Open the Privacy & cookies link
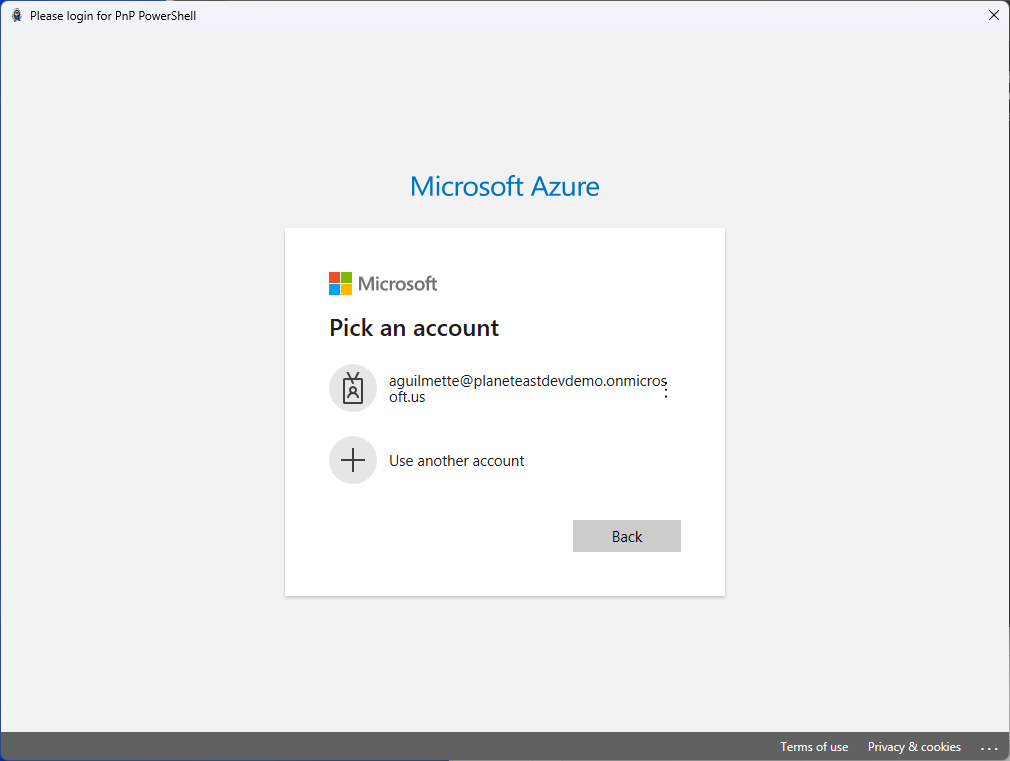This screenshot has height=761, width=1010. pos(913,747)
